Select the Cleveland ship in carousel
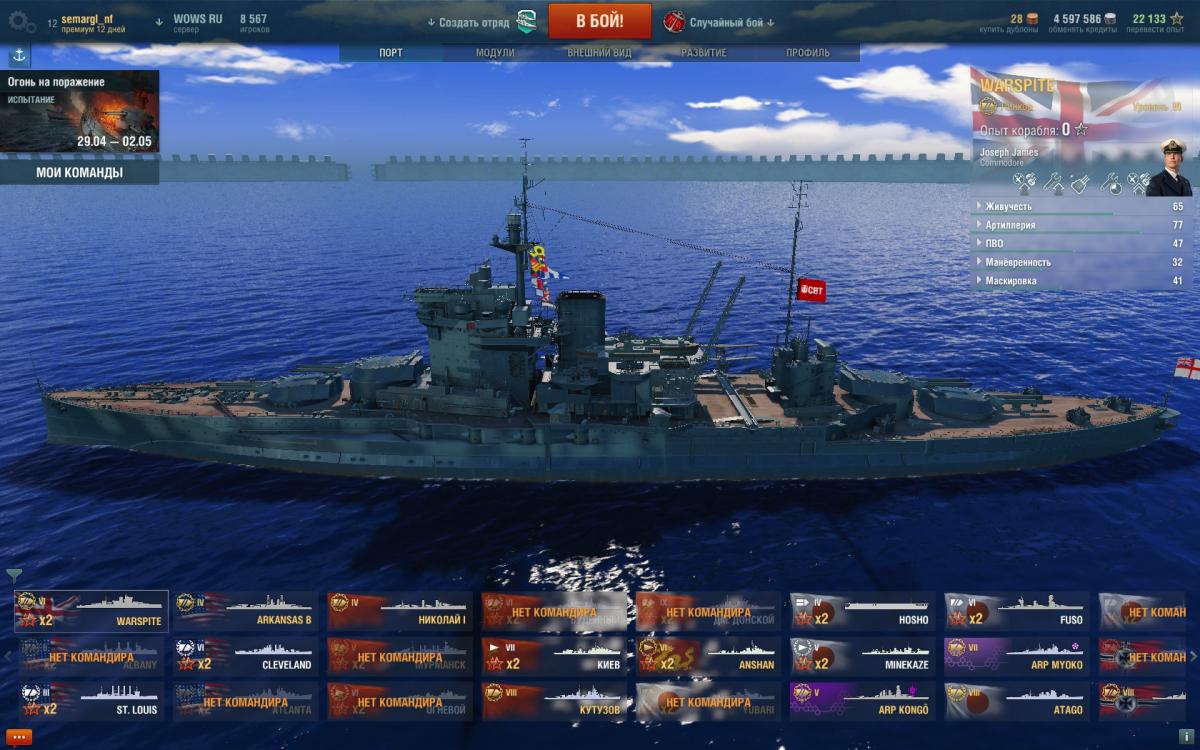The width and height of the screenshot is (1200, 750). (x=246, y=656)
